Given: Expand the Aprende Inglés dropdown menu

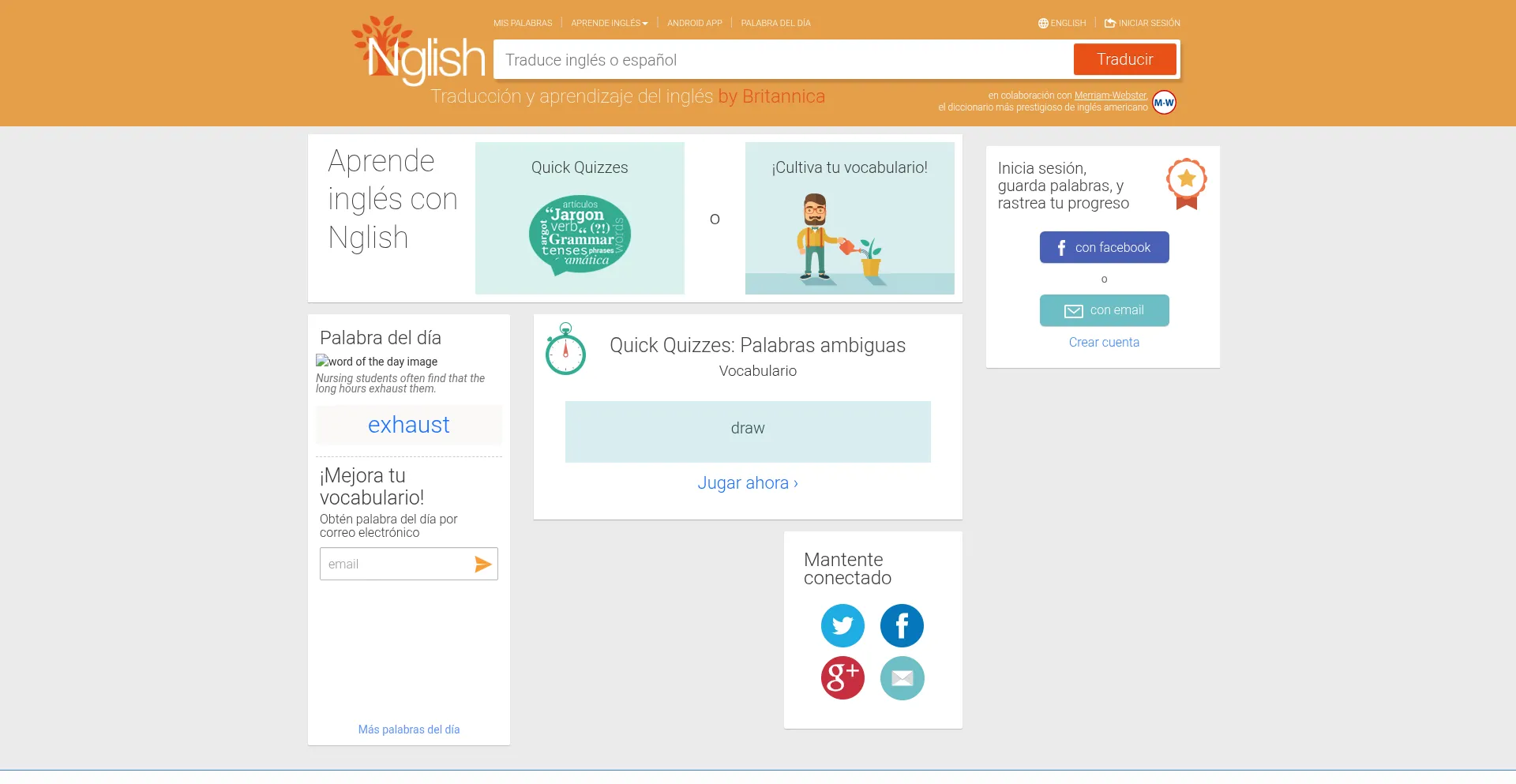Looking at the screenshot, I should (x=609, y=23).
